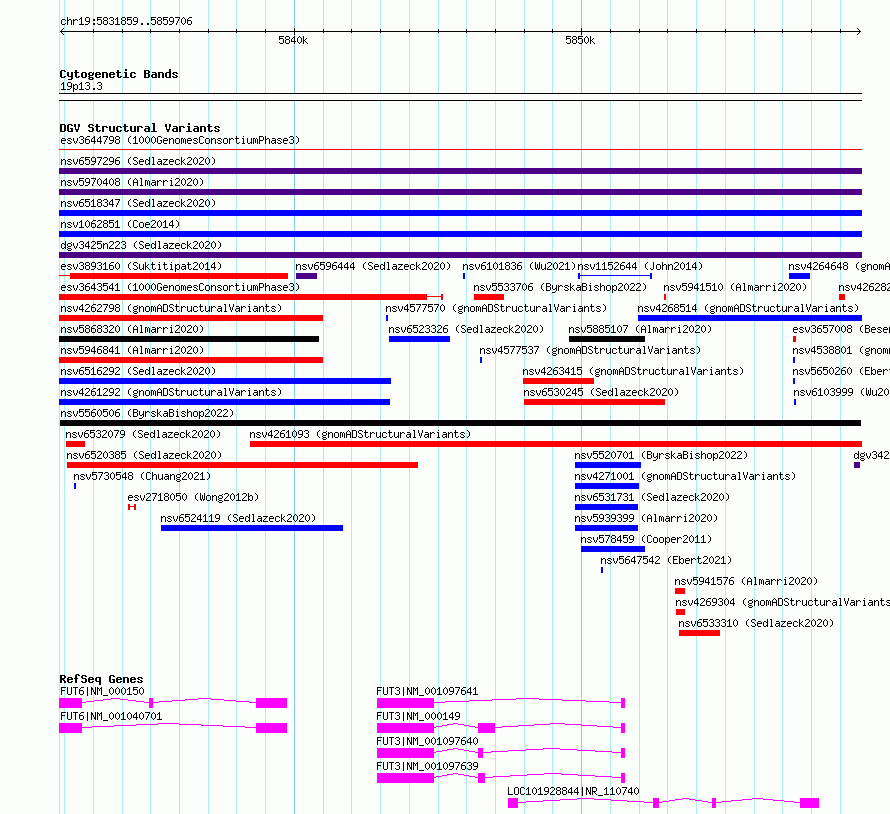Click the blue nsv4264648 variant bar
Viewport: 890px width, 814px height.
[x=799, y=276]
